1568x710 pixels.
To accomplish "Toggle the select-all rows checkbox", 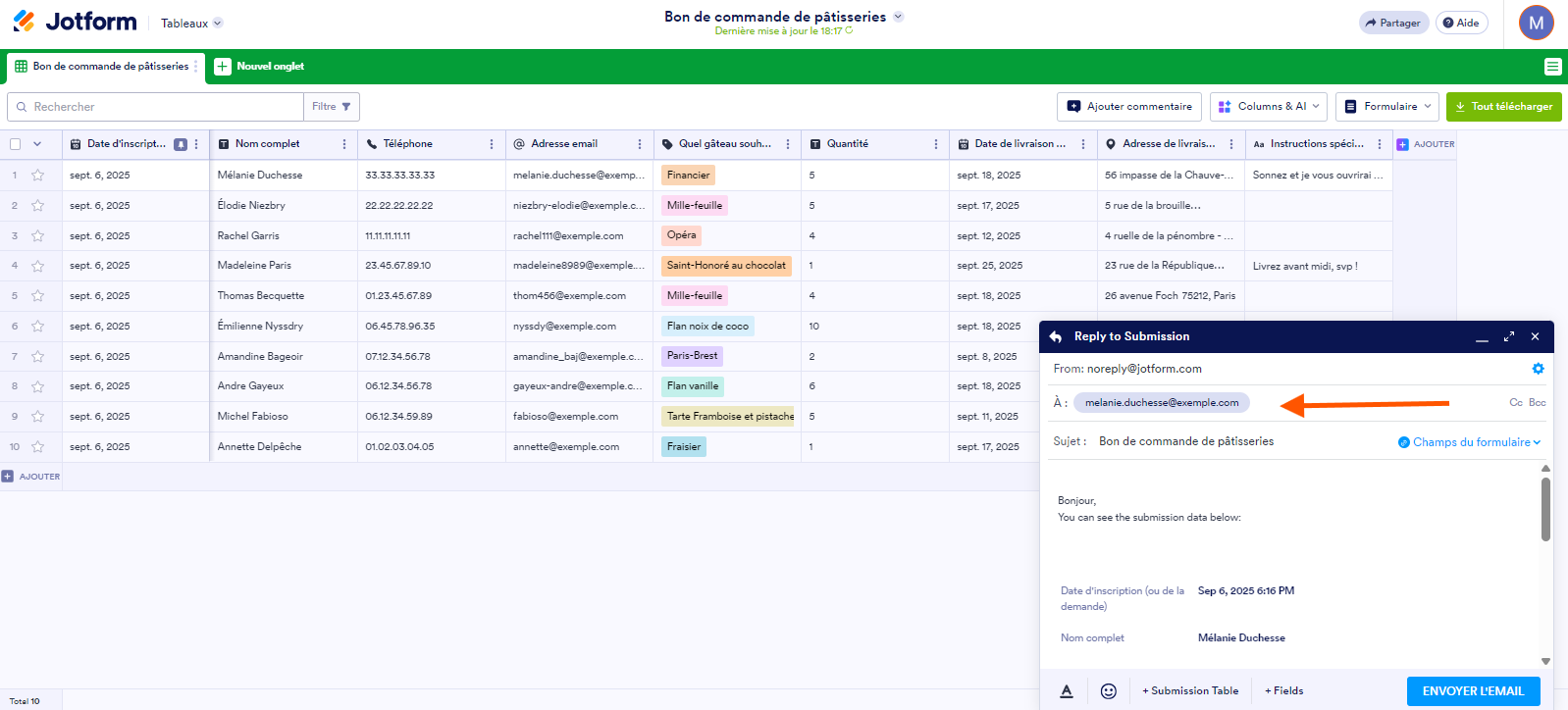I will coord(16,144).
